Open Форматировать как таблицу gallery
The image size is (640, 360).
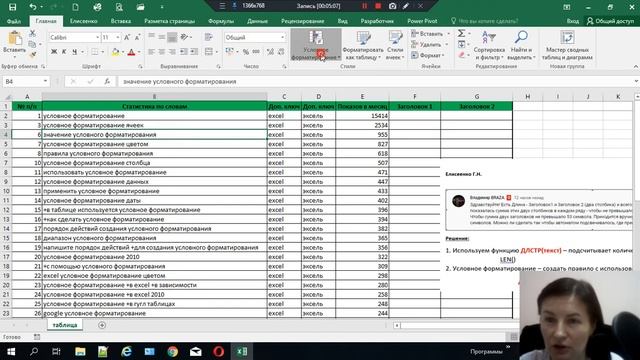point(363,45)
